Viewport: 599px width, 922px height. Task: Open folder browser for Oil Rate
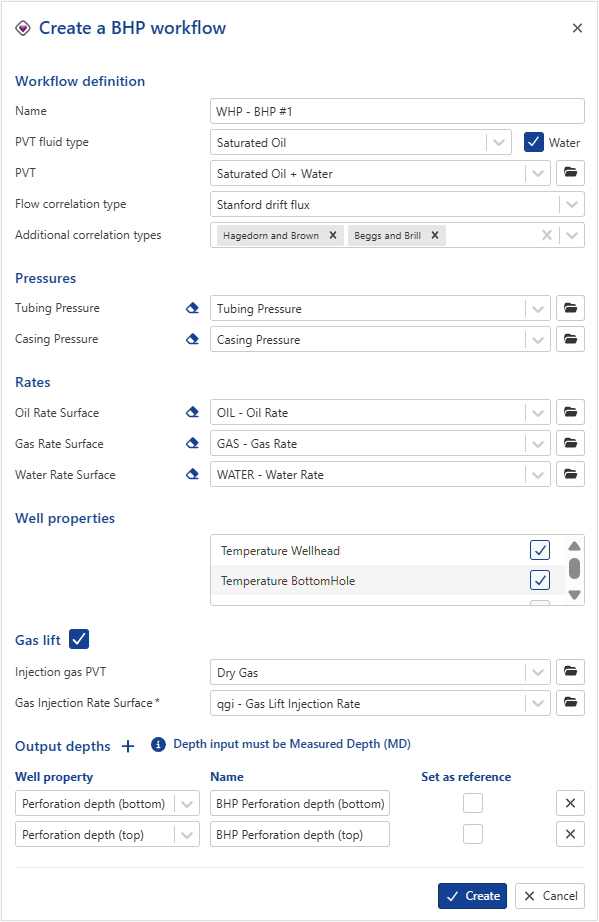(x=570, y=412)
